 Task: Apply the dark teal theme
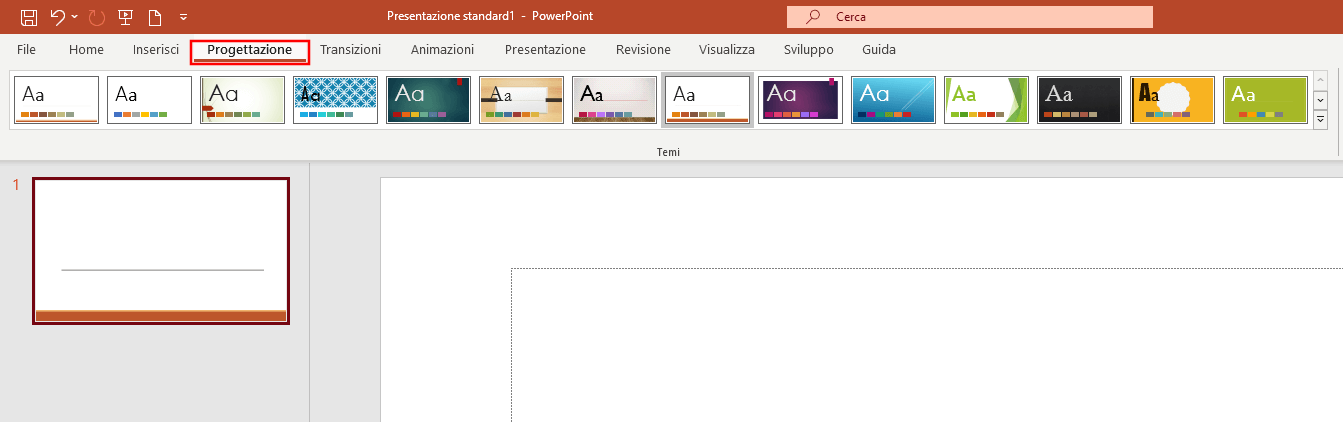[429, 100]
